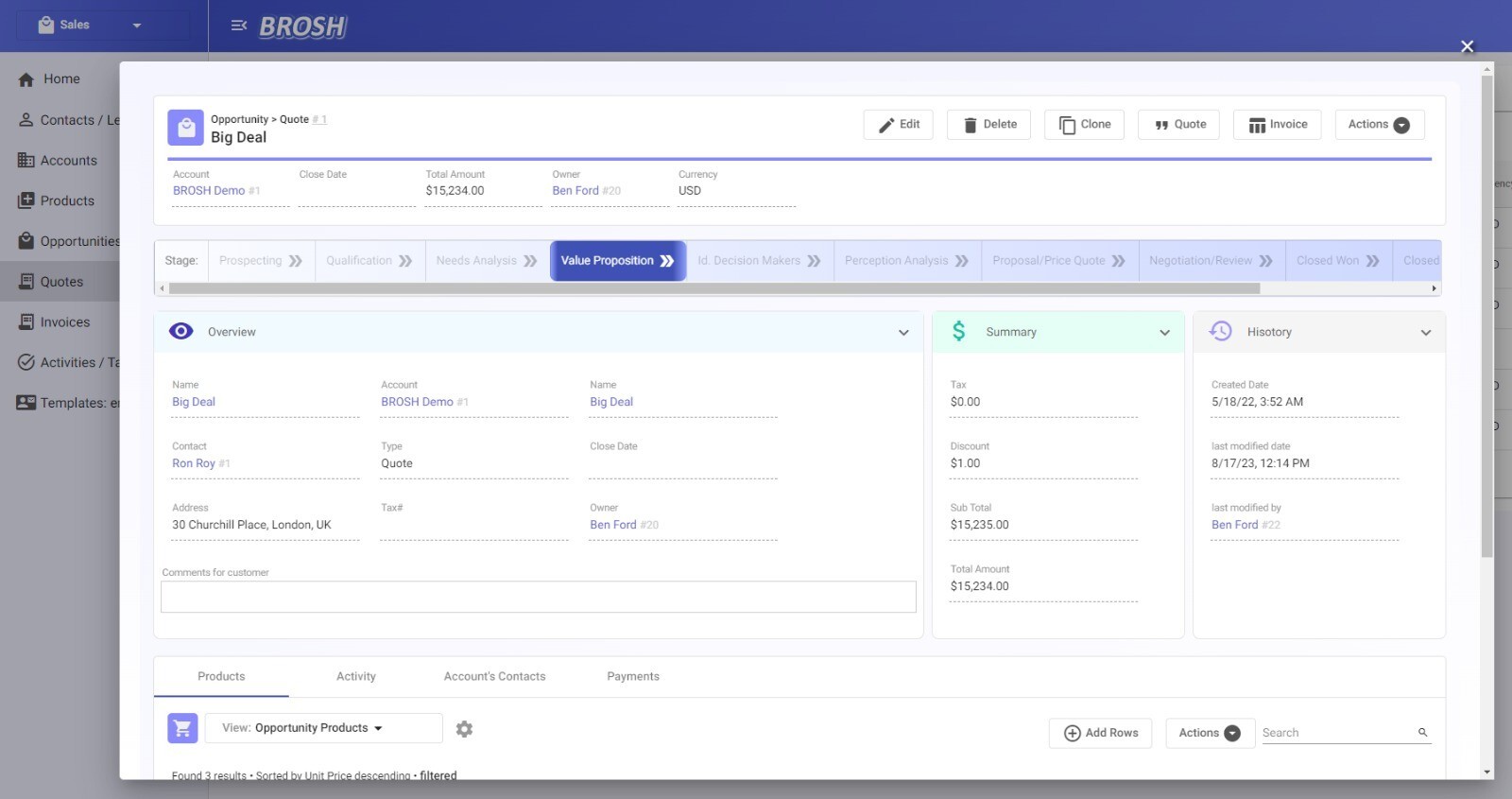Set stage to Closed Won
The image size is (1512, 799).
tap(1338, 261)
